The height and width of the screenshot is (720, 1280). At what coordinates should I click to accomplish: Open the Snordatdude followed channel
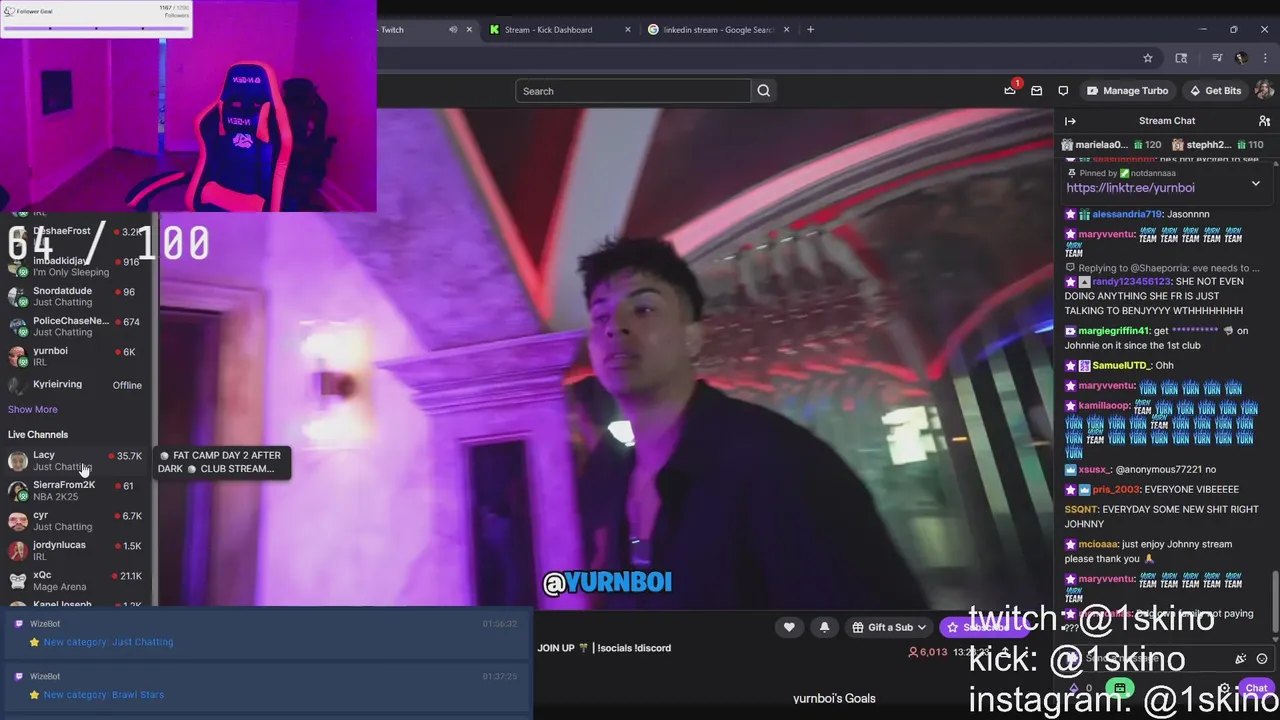click(x=75, y=297)
